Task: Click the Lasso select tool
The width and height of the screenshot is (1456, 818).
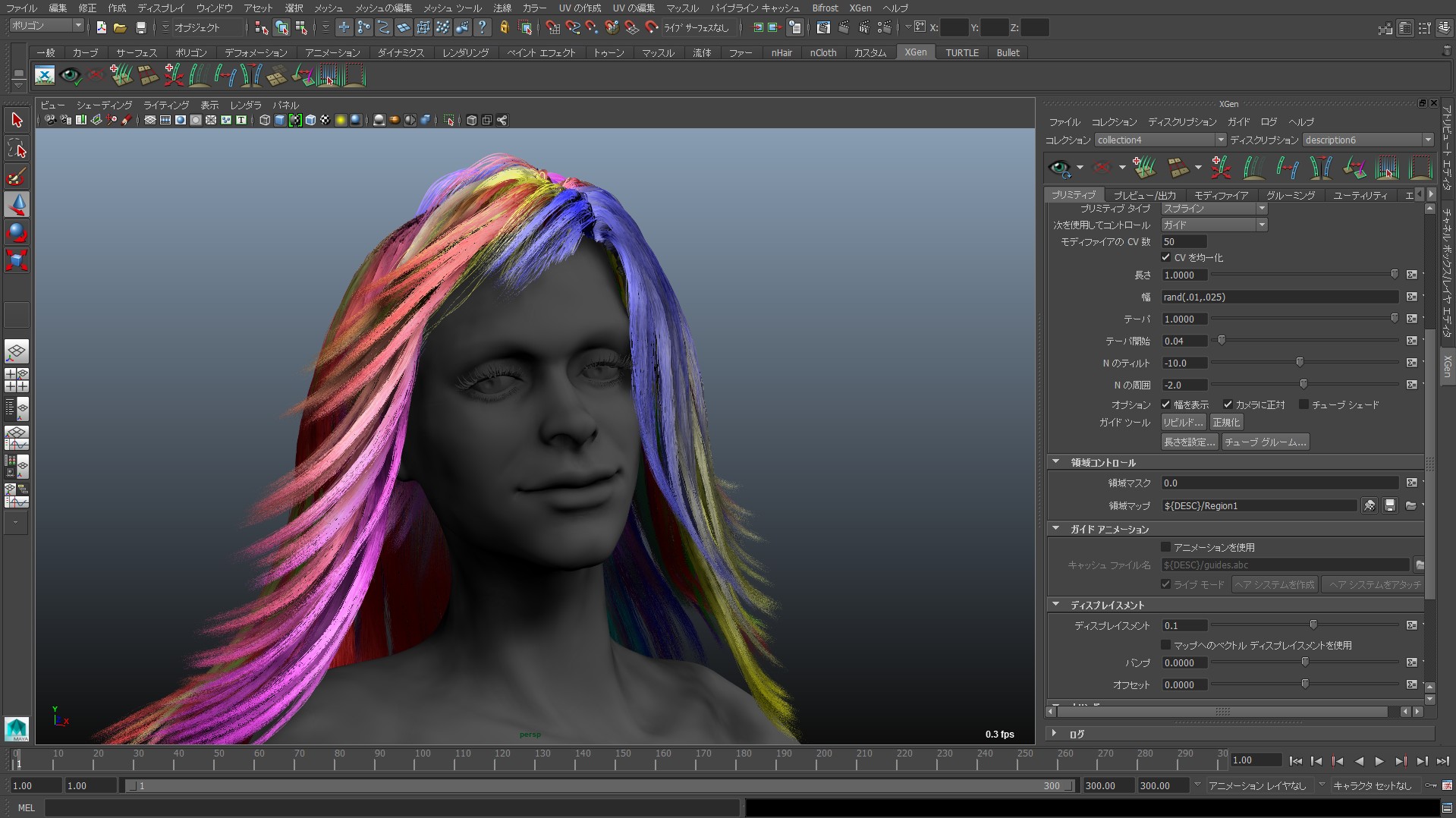Action: point(17,149)
